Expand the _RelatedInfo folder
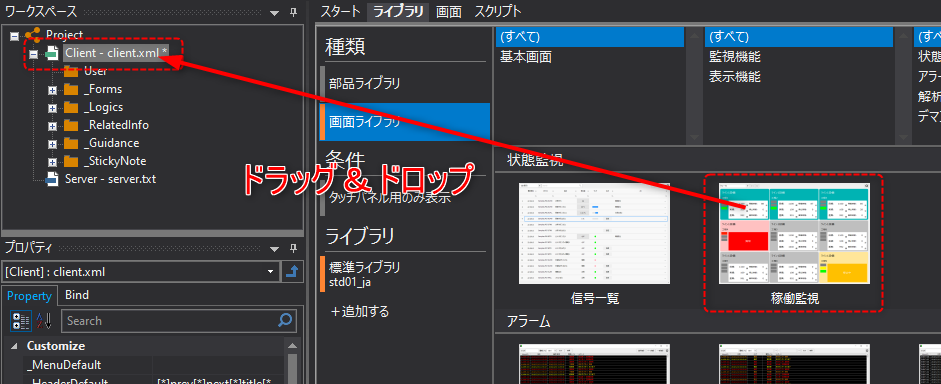This screenshot has height=384, width=941. pos(52,127)
